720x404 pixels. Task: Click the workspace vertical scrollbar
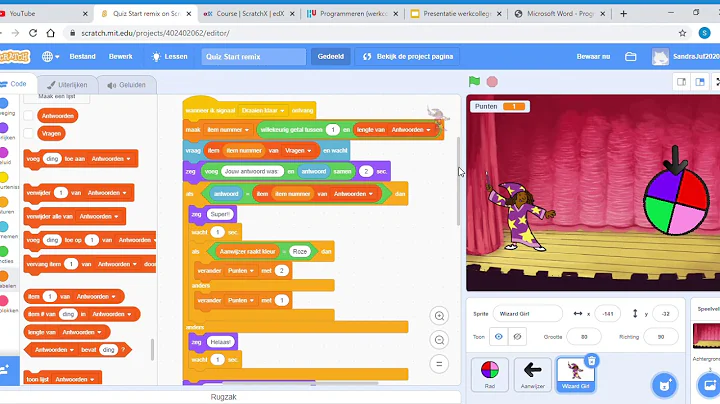pos(458,181)
